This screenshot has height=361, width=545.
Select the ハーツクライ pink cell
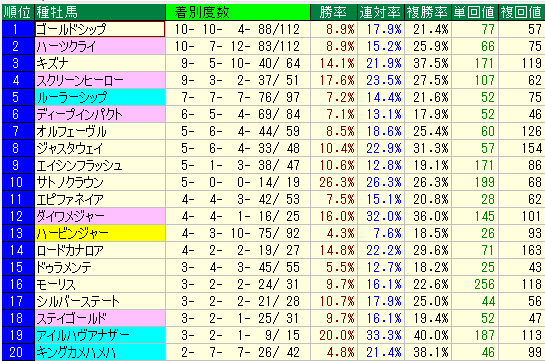100,46
